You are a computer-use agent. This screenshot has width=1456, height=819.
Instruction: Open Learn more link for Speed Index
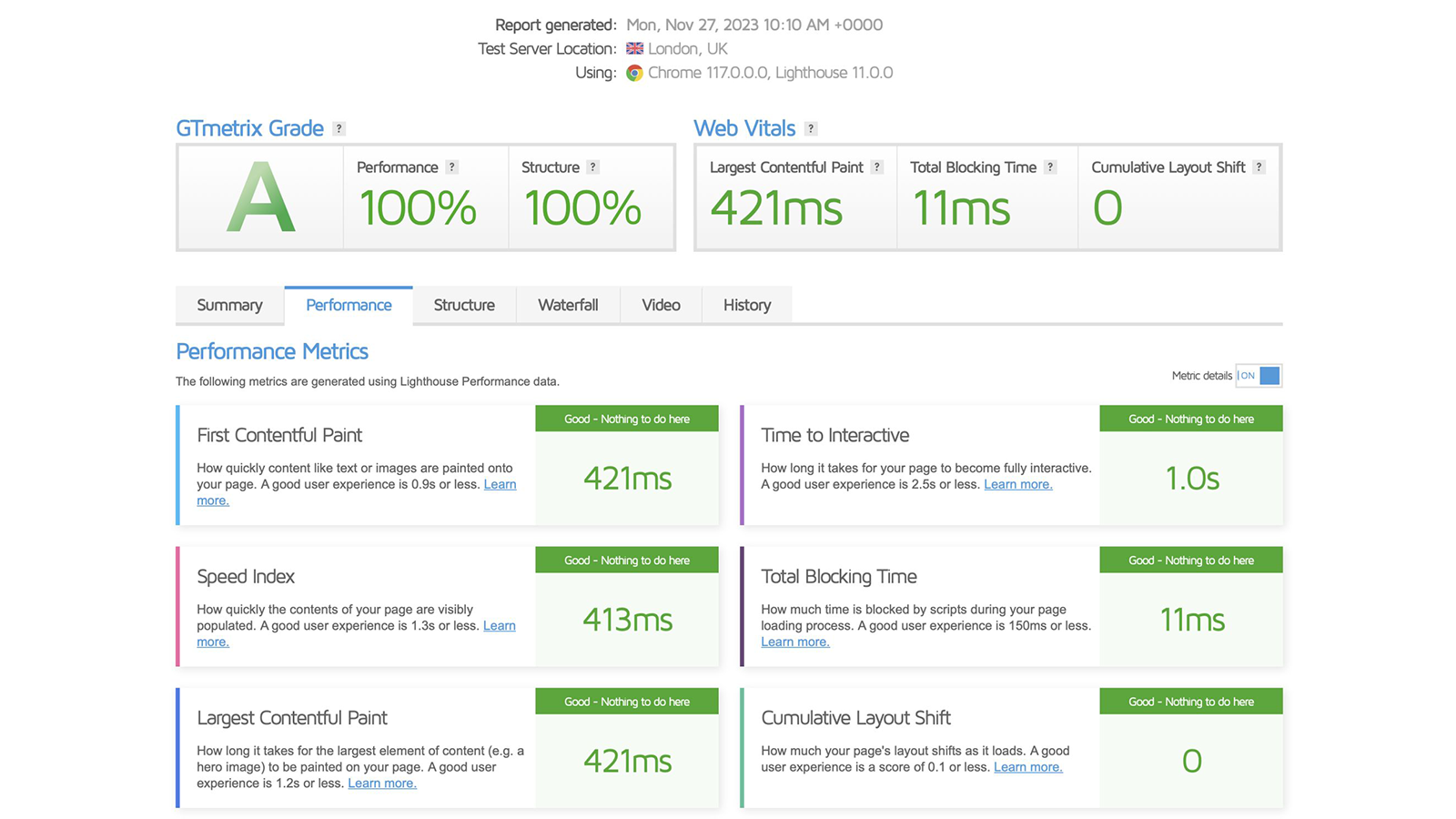[499, 626]
